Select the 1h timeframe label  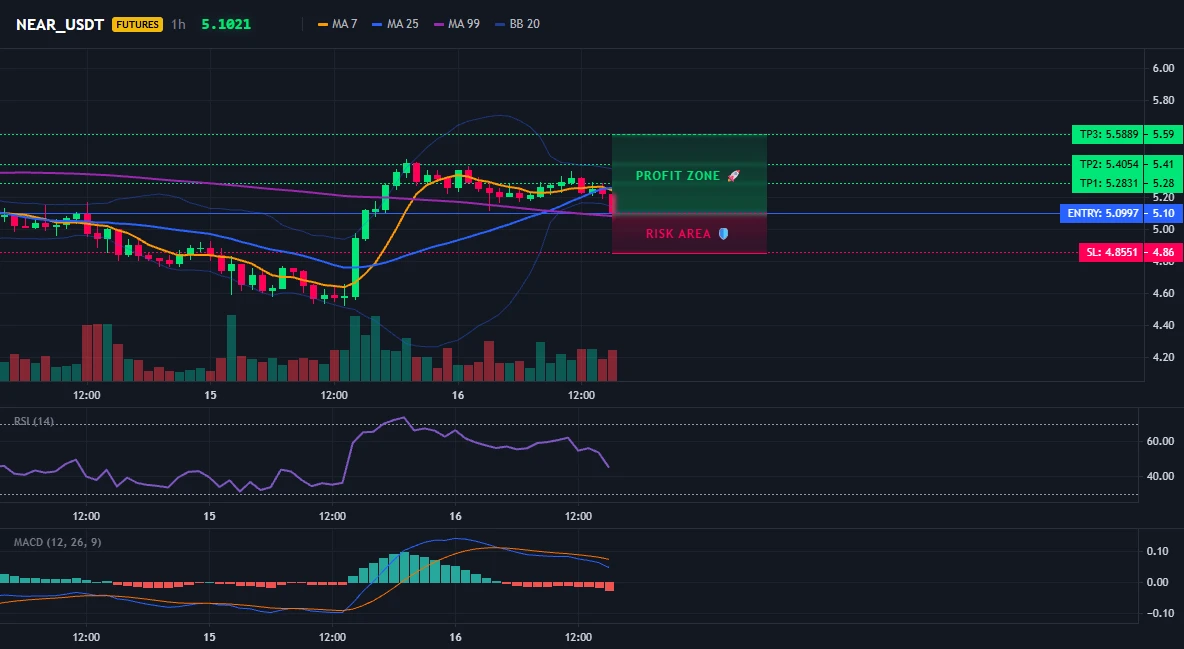click(x=178, y=24)
